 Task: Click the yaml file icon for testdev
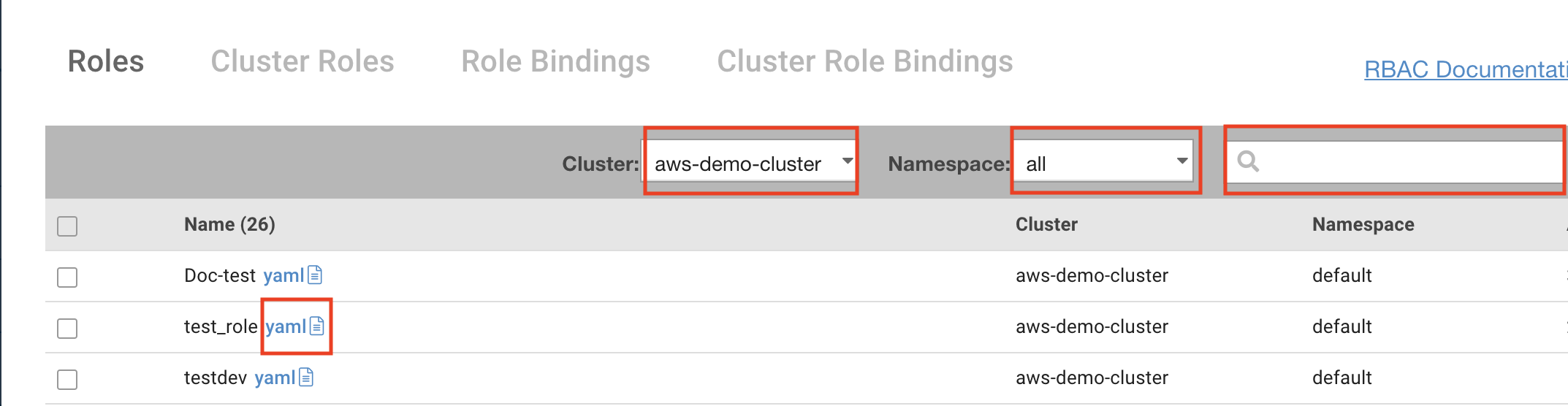[x=306, y=378]
